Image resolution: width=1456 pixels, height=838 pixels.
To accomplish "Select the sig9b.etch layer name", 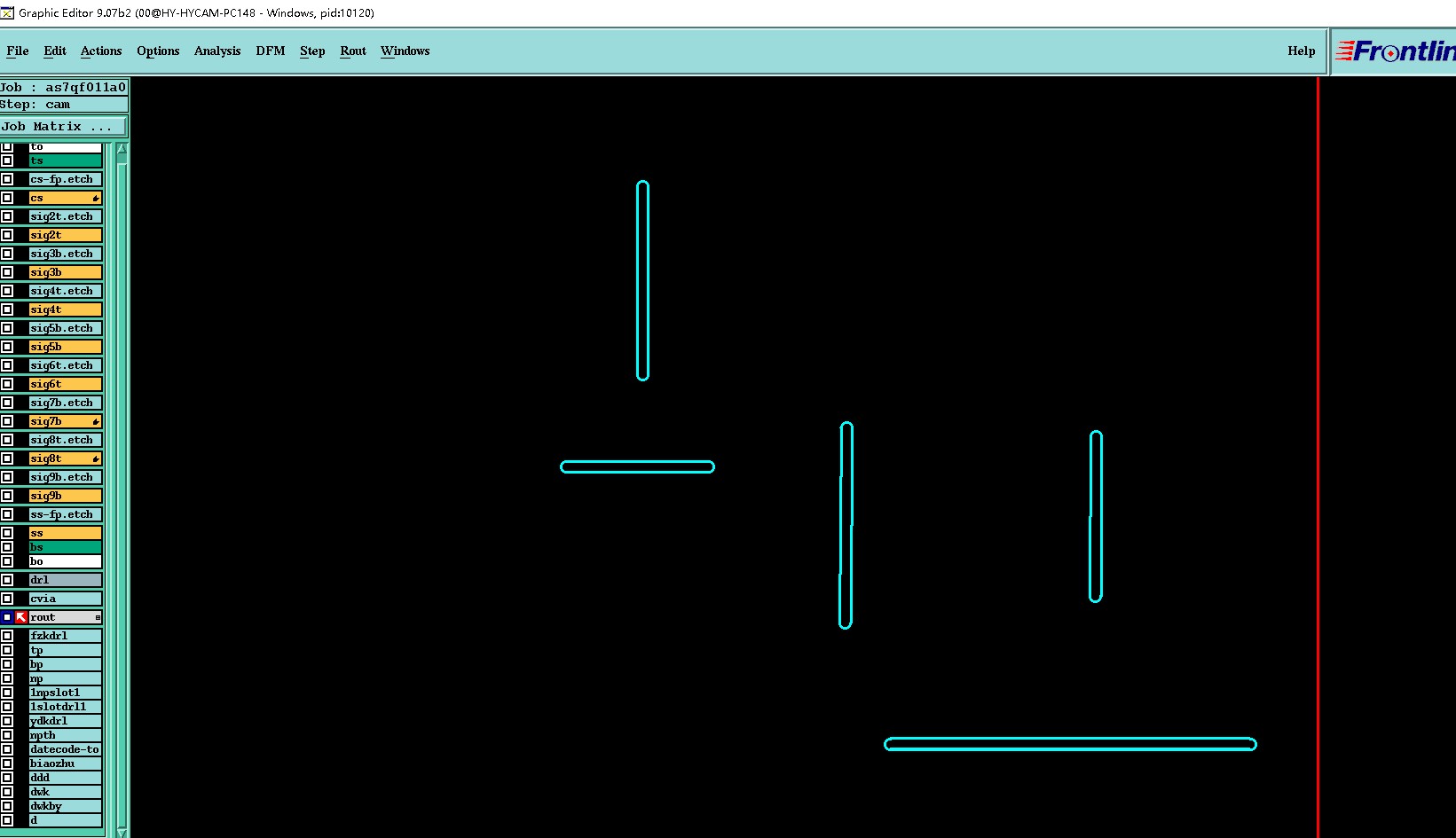I will click(x=65, y=477).
